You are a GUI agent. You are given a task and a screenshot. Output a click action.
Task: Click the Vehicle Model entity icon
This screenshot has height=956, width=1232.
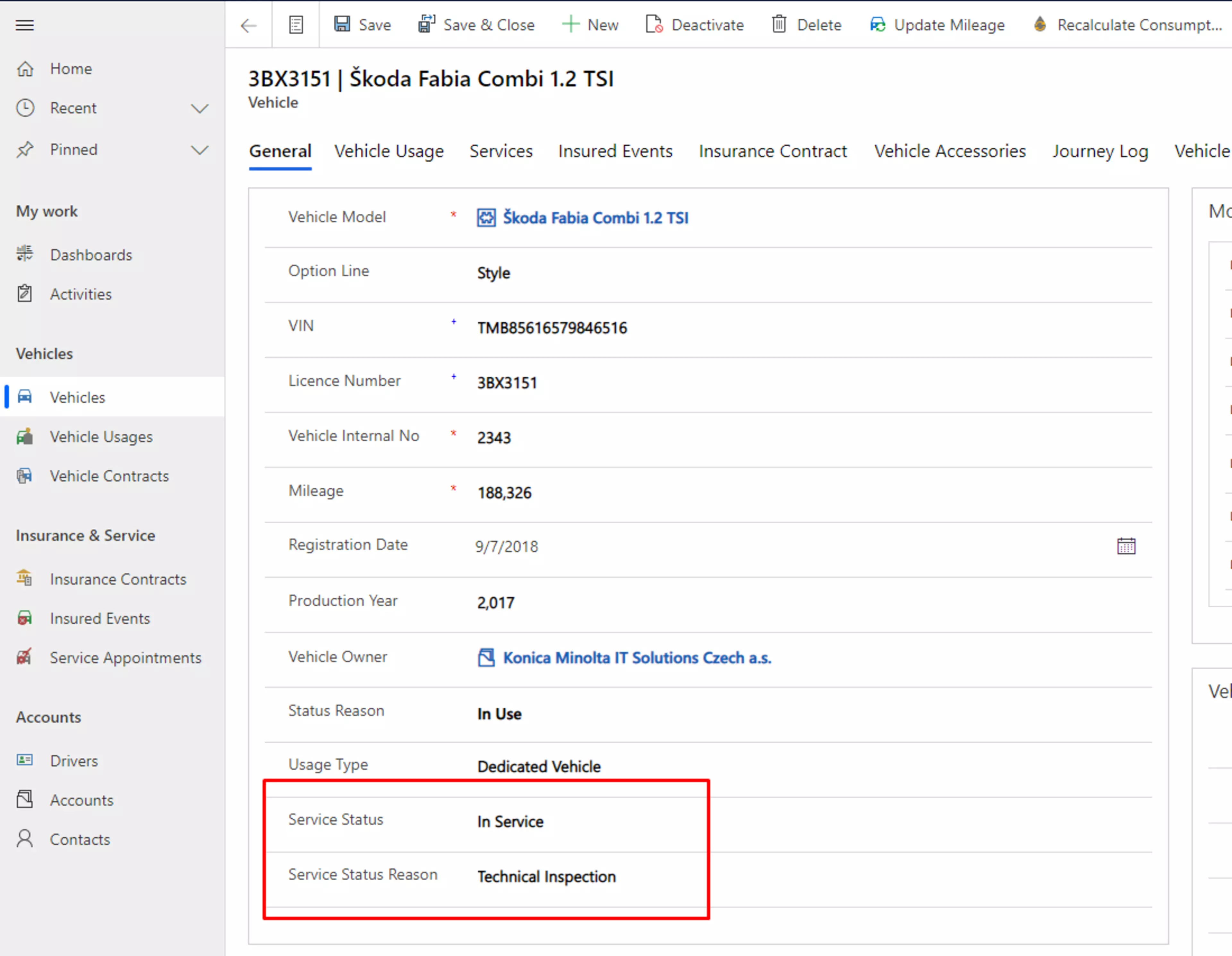(x=486, y=218)
